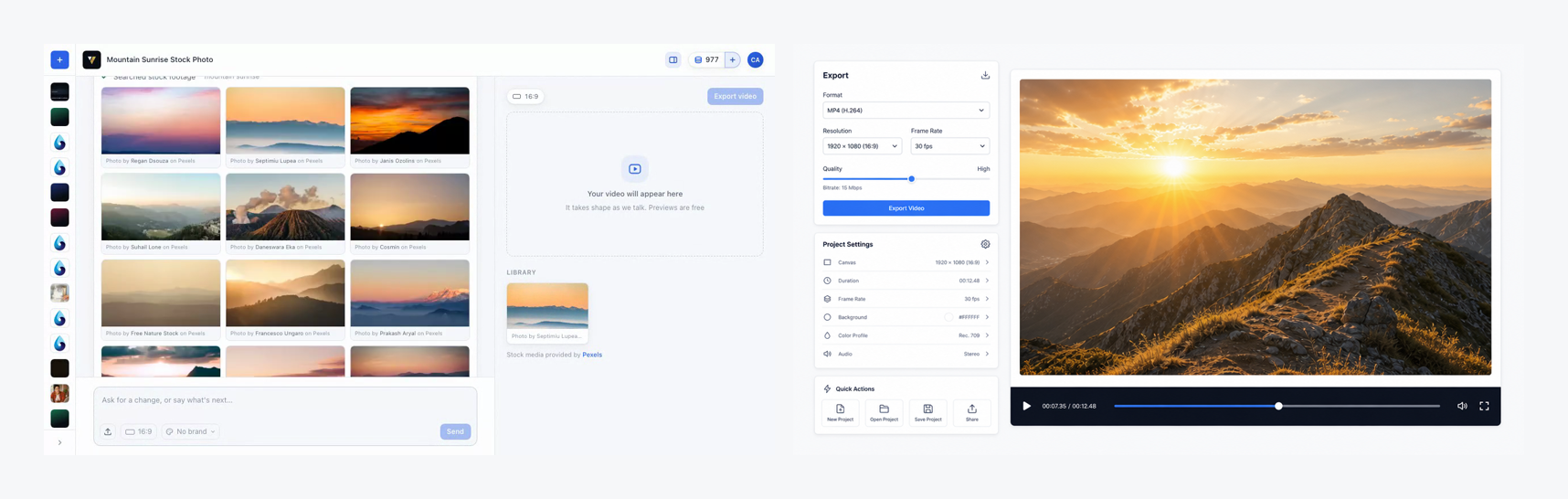This screenshot has height=499, width=1568.
Task: Click the video placeholder play icon
Action: tap(634, 169)
